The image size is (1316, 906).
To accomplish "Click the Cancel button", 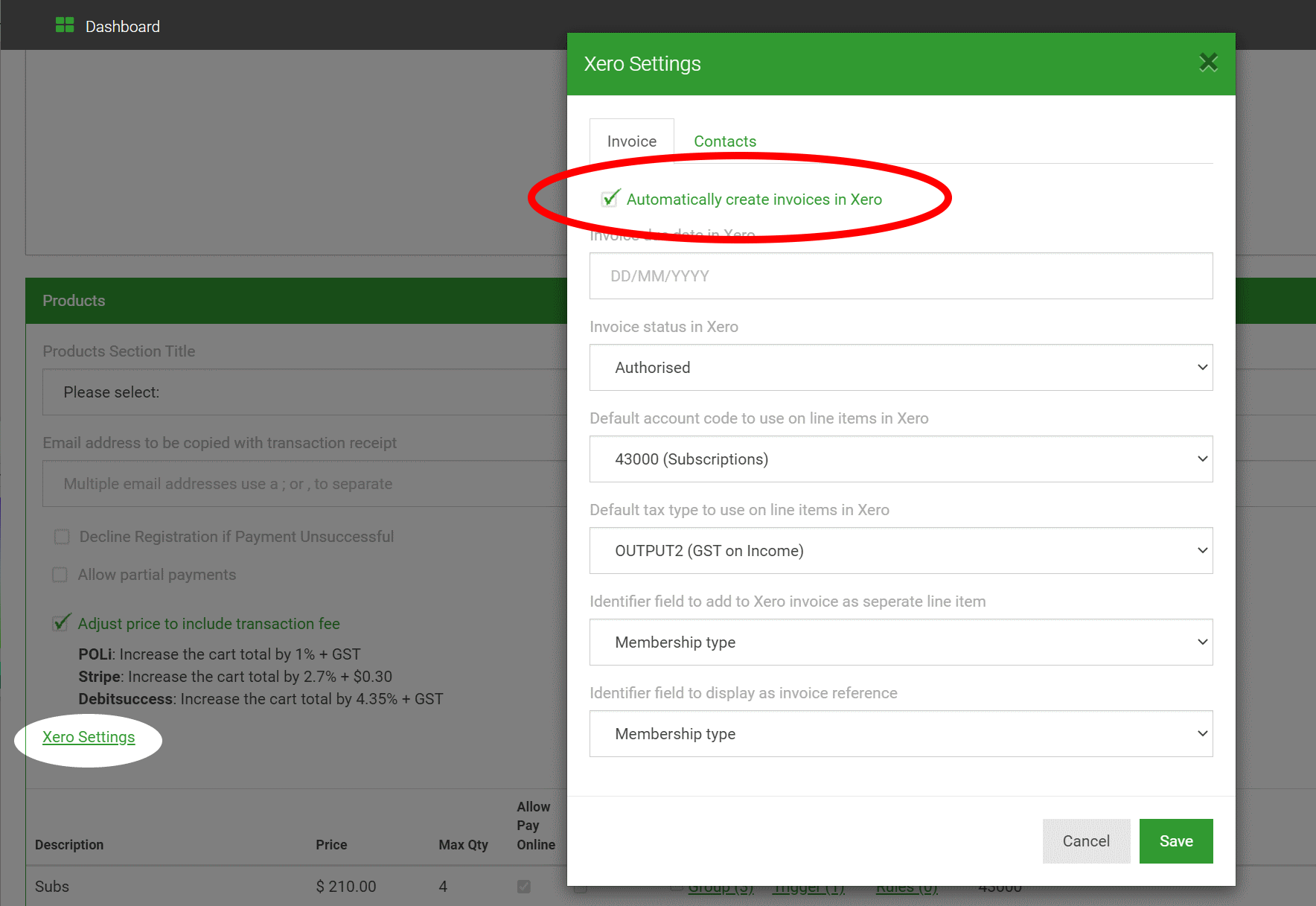I will pyautogui.click(x=1086, y=841).
